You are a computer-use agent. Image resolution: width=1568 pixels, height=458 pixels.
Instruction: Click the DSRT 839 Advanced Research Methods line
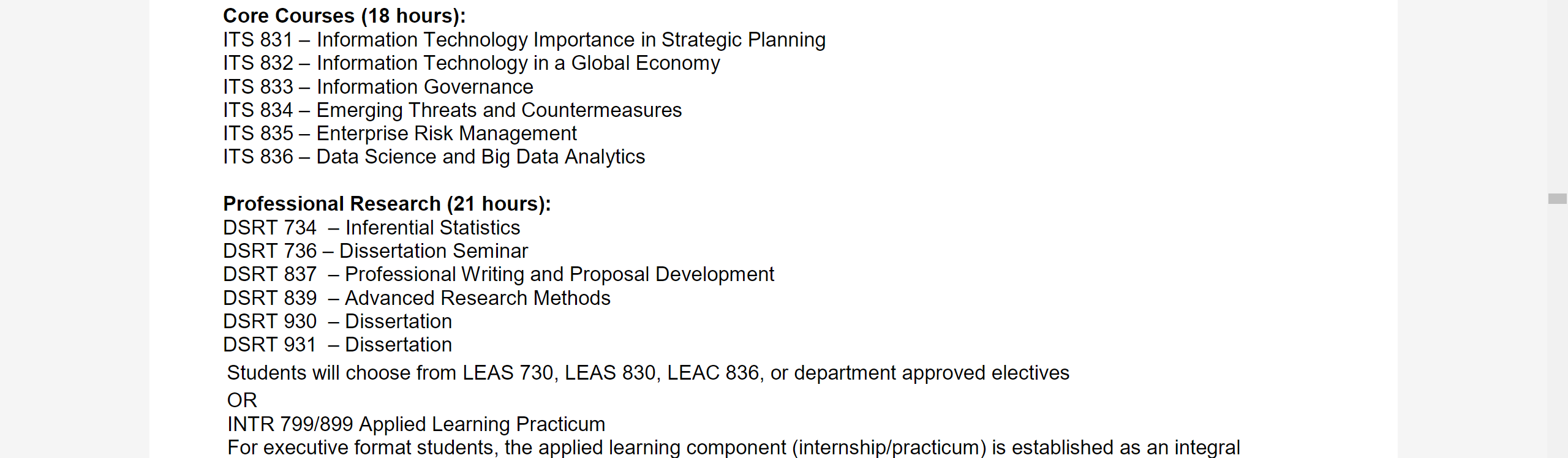tap(417, 298)
